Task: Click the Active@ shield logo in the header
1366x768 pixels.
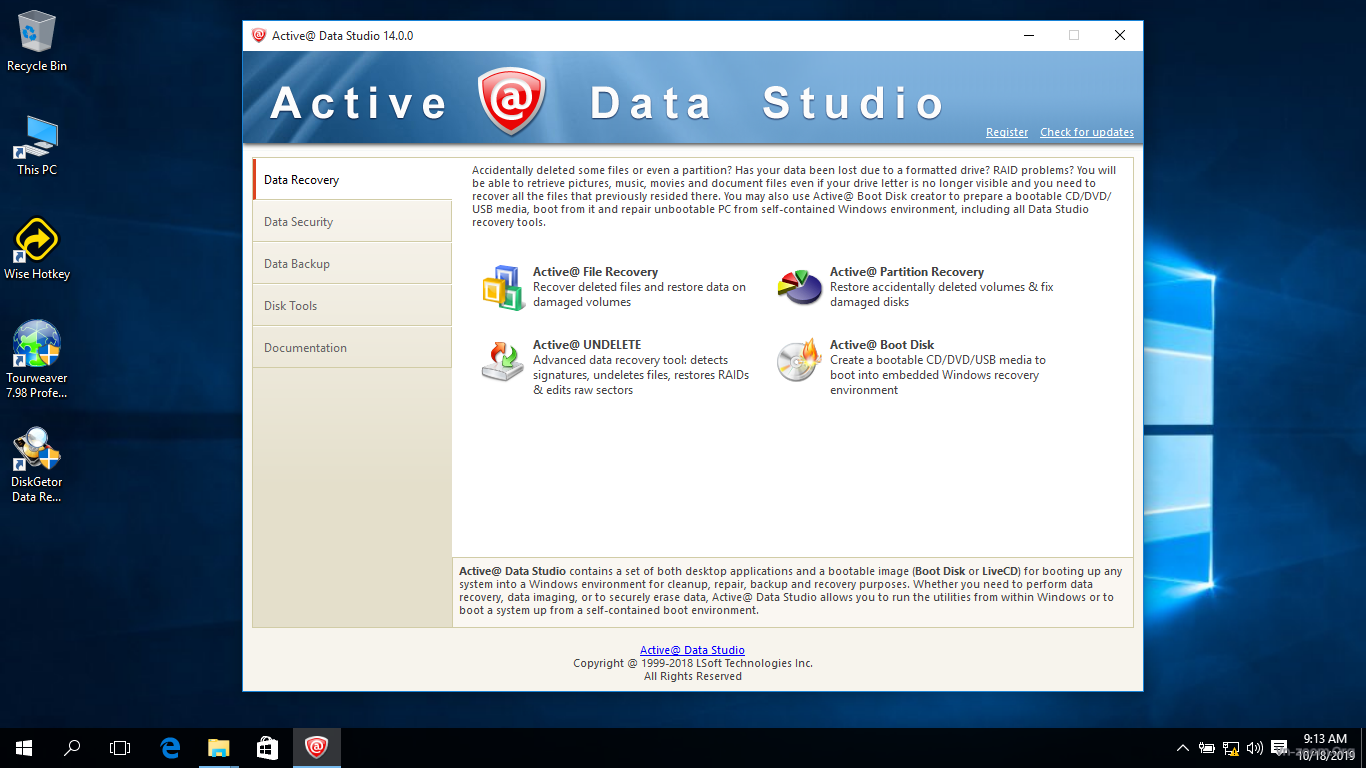Action: click(511, 99)
